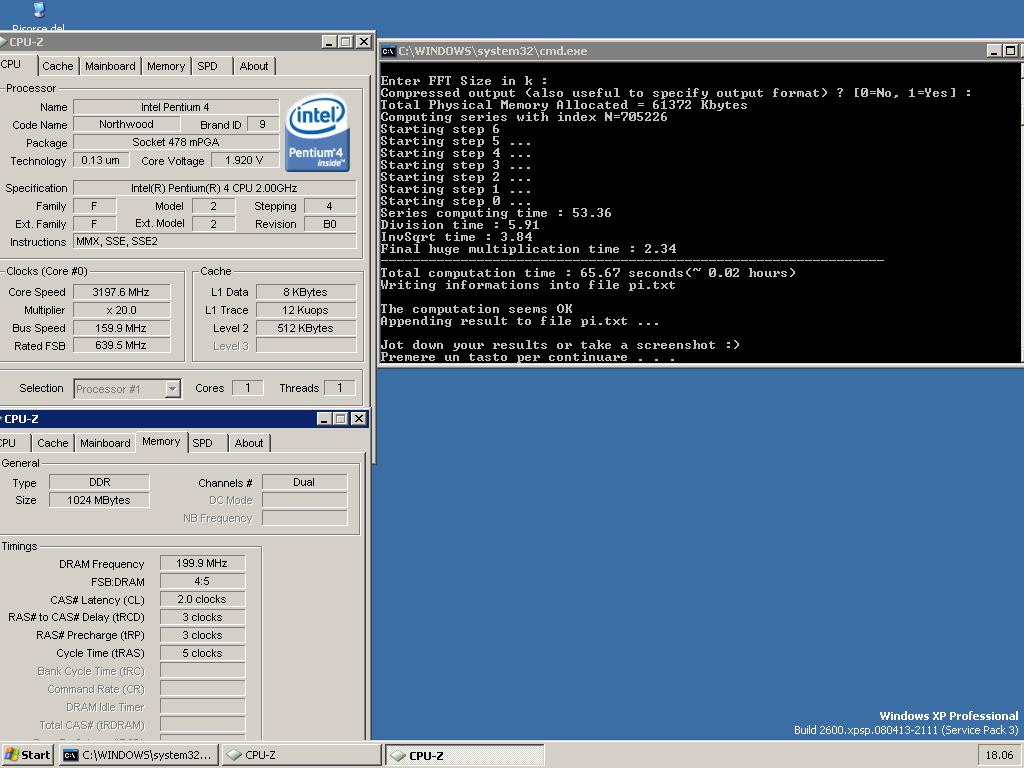1024x768 pixels.
Task: Switch to cmd.exe taskbar button
Action: 138,755
